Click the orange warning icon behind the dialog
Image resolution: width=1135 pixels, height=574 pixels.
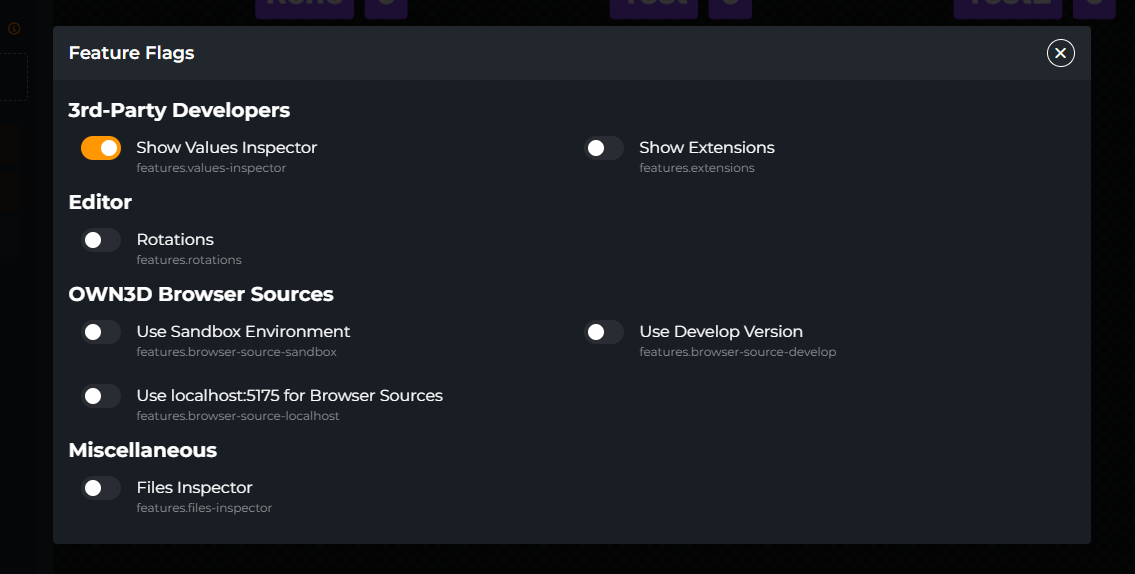14,29
